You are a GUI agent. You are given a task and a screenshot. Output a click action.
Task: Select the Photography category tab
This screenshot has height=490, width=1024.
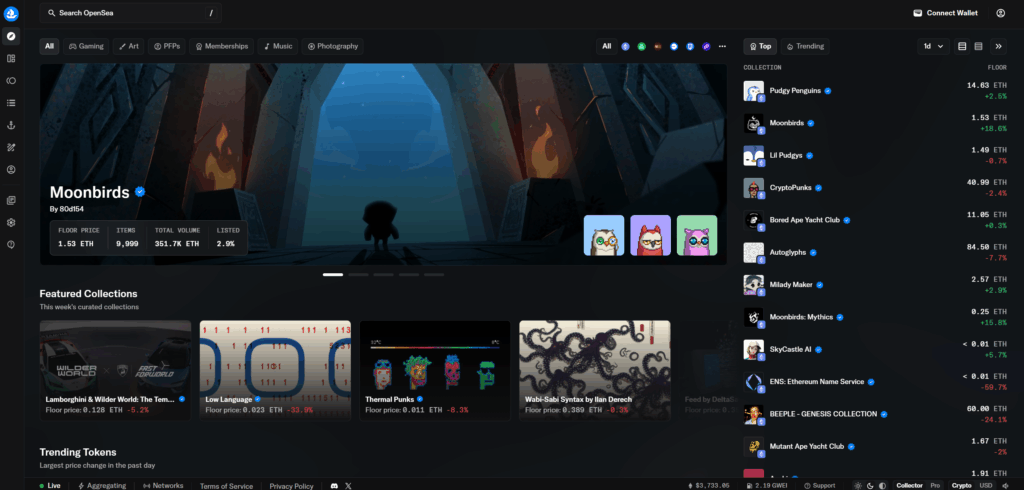[x=333, y=46]
